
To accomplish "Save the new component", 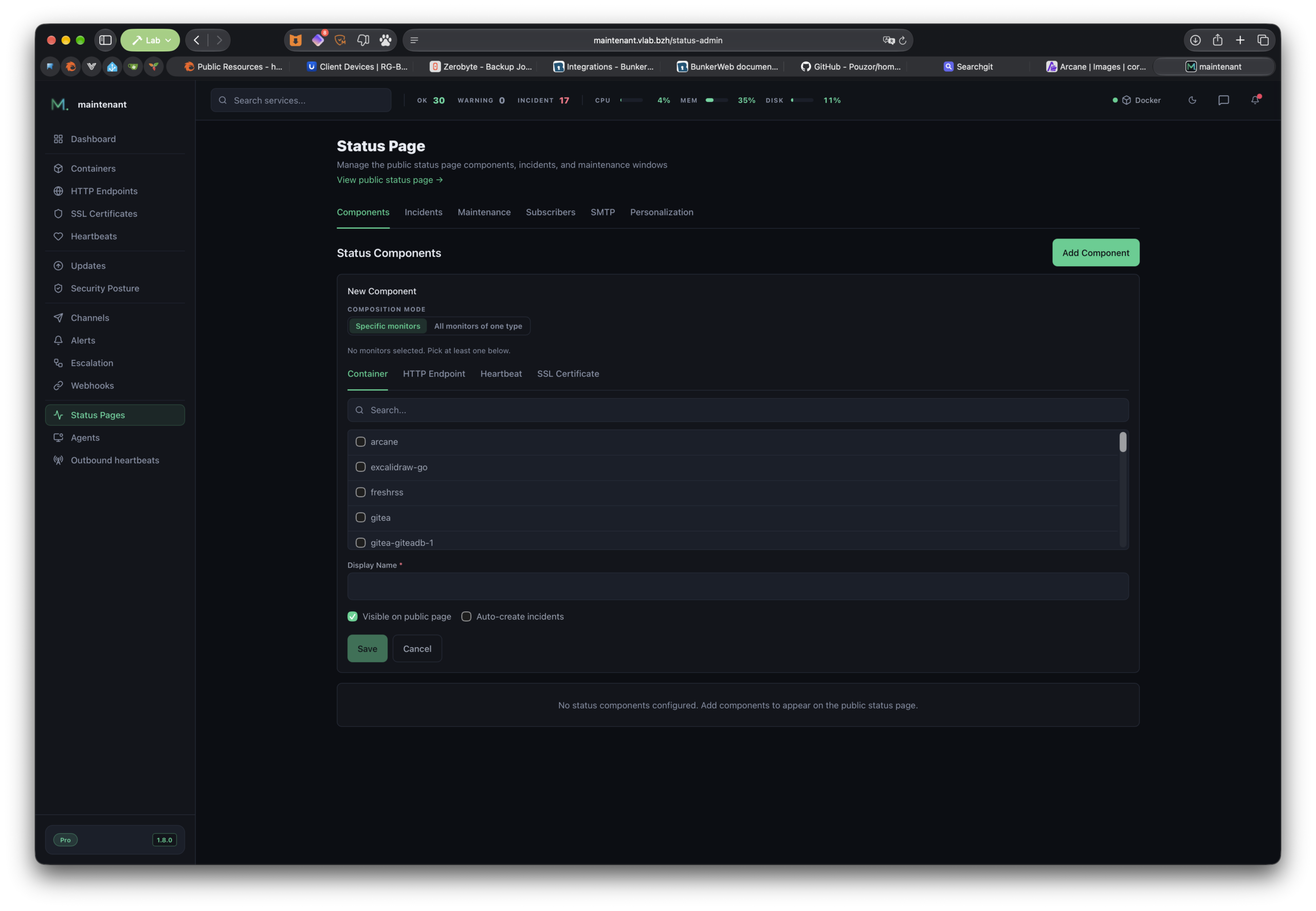I will point(367,648).
